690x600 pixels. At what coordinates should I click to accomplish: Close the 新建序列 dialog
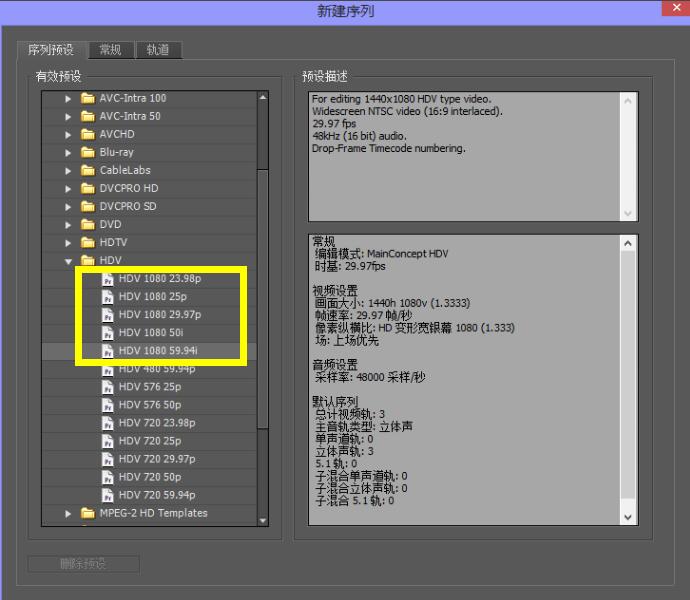tap(676, 8)
